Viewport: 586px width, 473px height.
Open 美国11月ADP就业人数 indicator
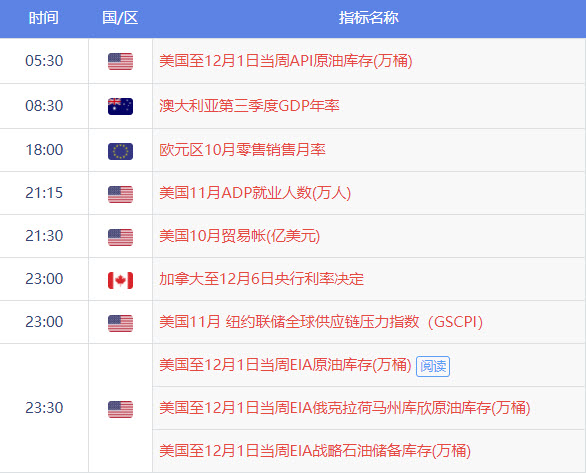point(255,193)
